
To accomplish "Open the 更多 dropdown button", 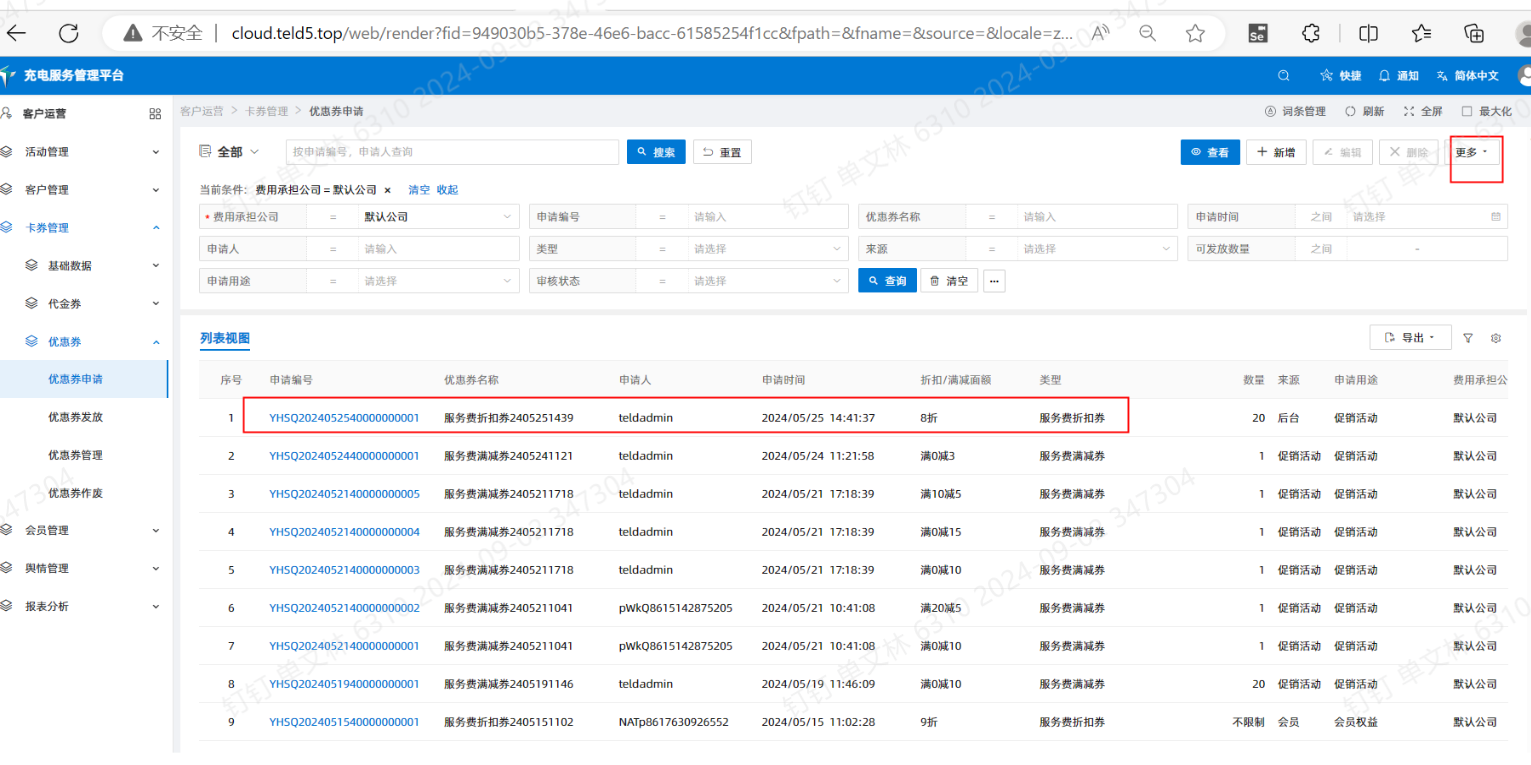I will coord(1471,152).
